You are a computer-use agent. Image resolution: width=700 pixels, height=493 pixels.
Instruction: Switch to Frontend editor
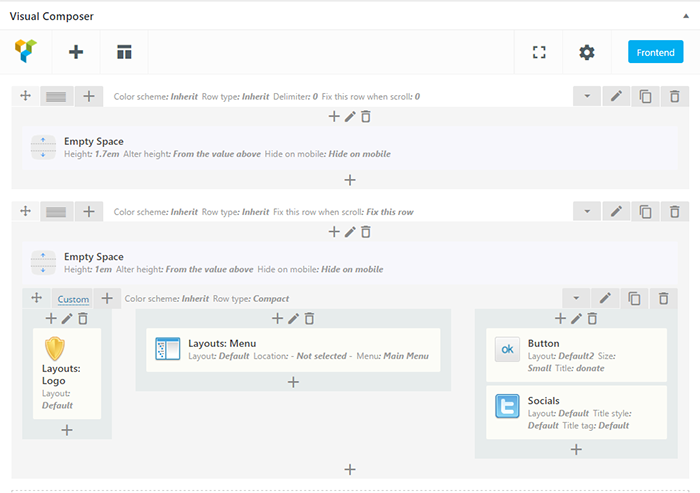pos(655,52)
